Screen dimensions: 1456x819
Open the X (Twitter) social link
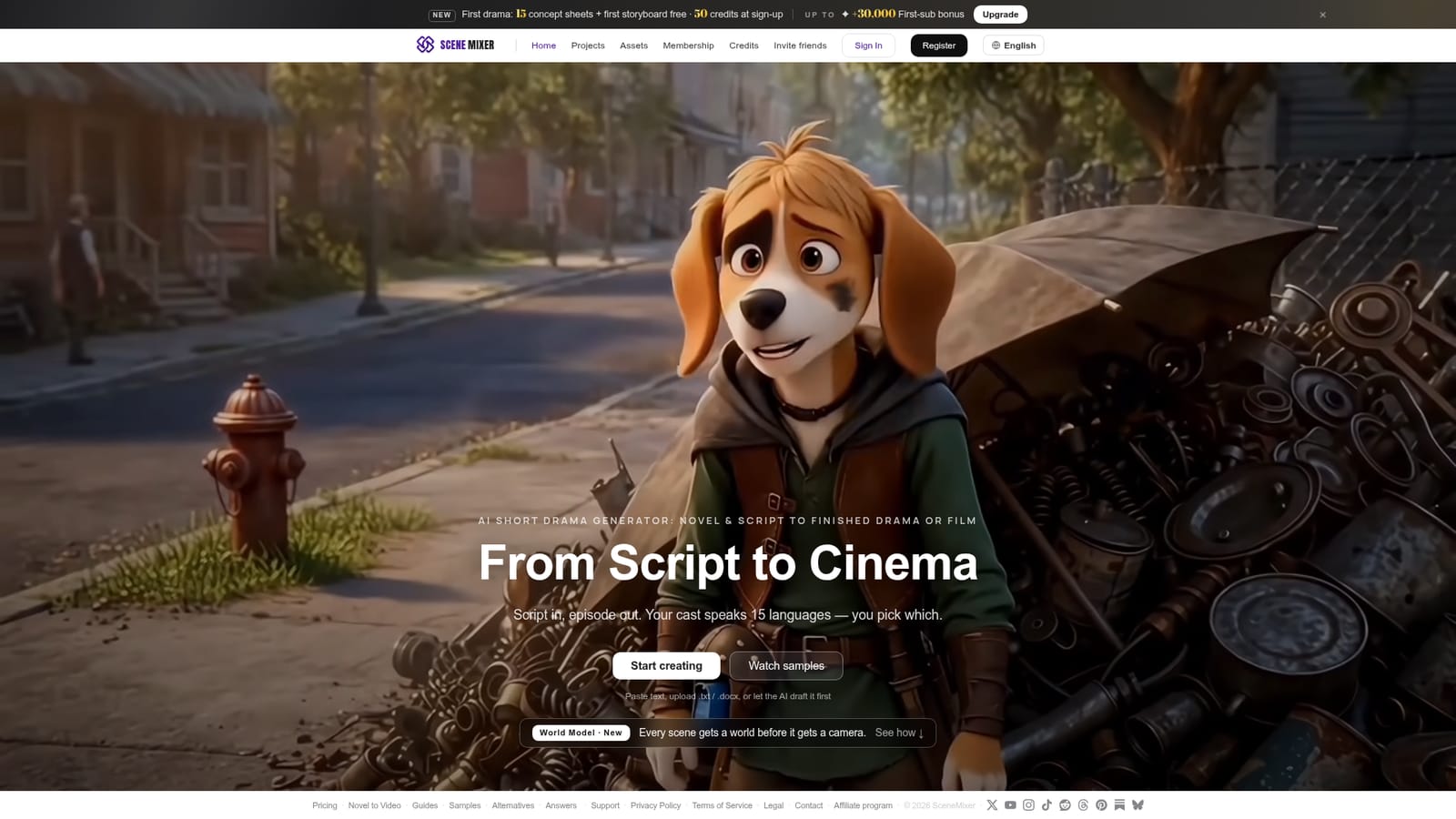click(992, 805)
